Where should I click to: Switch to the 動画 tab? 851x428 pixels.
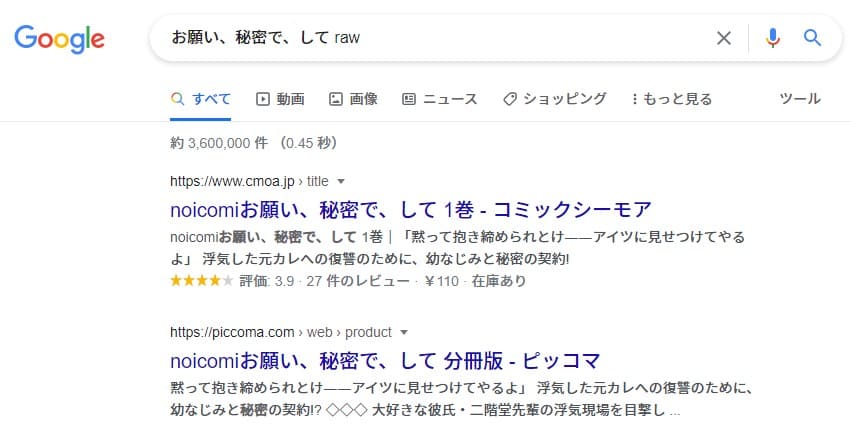280,99
